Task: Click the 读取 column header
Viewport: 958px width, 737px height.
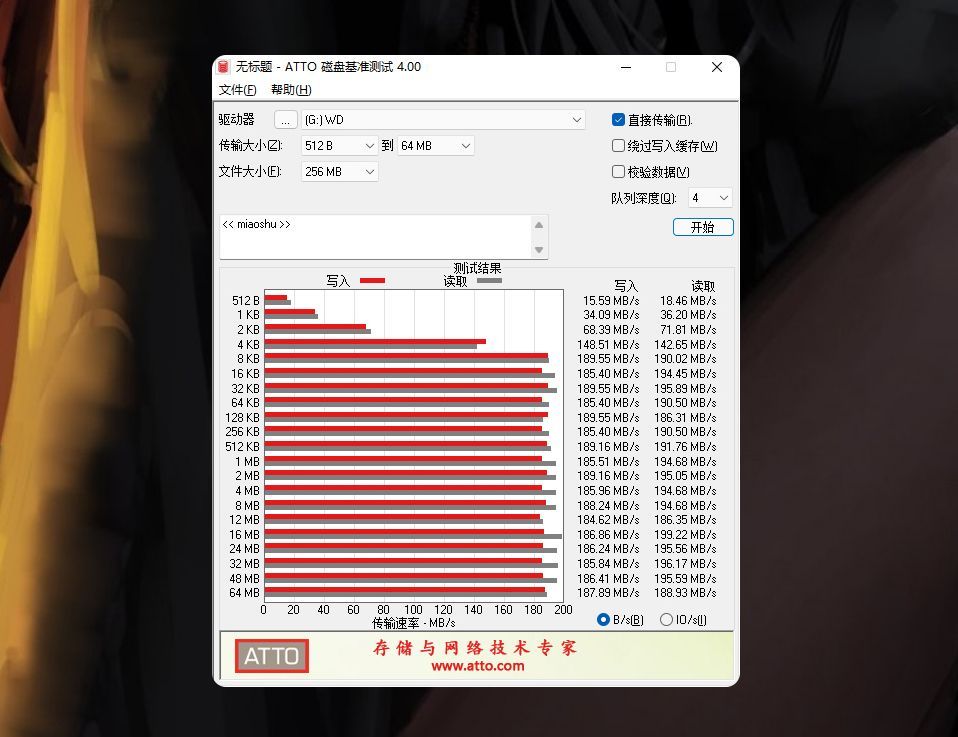Action: [x=703, y=286]
